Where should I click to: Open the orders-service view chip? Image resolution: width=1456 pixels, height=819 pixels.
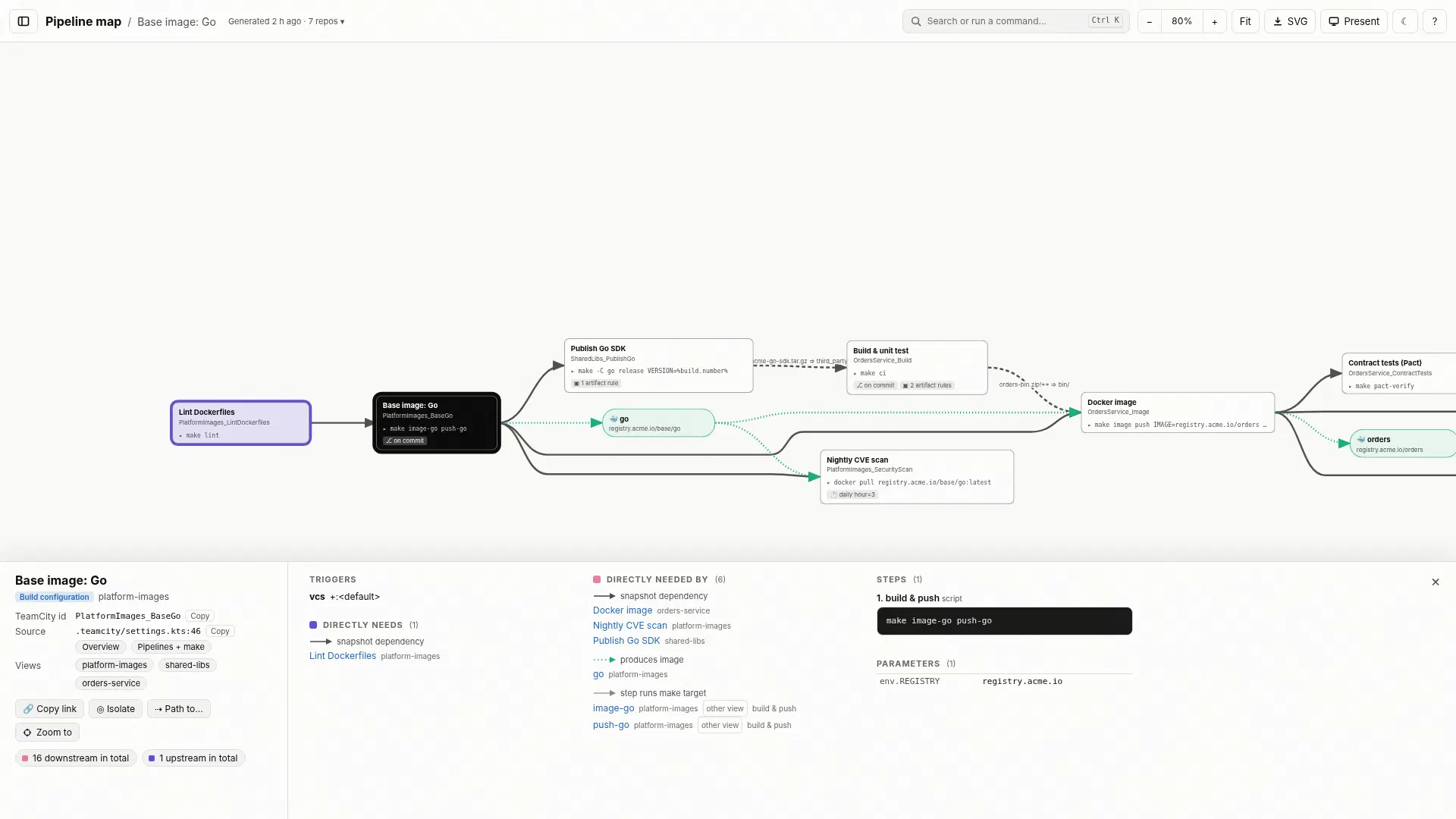(111, 684)
